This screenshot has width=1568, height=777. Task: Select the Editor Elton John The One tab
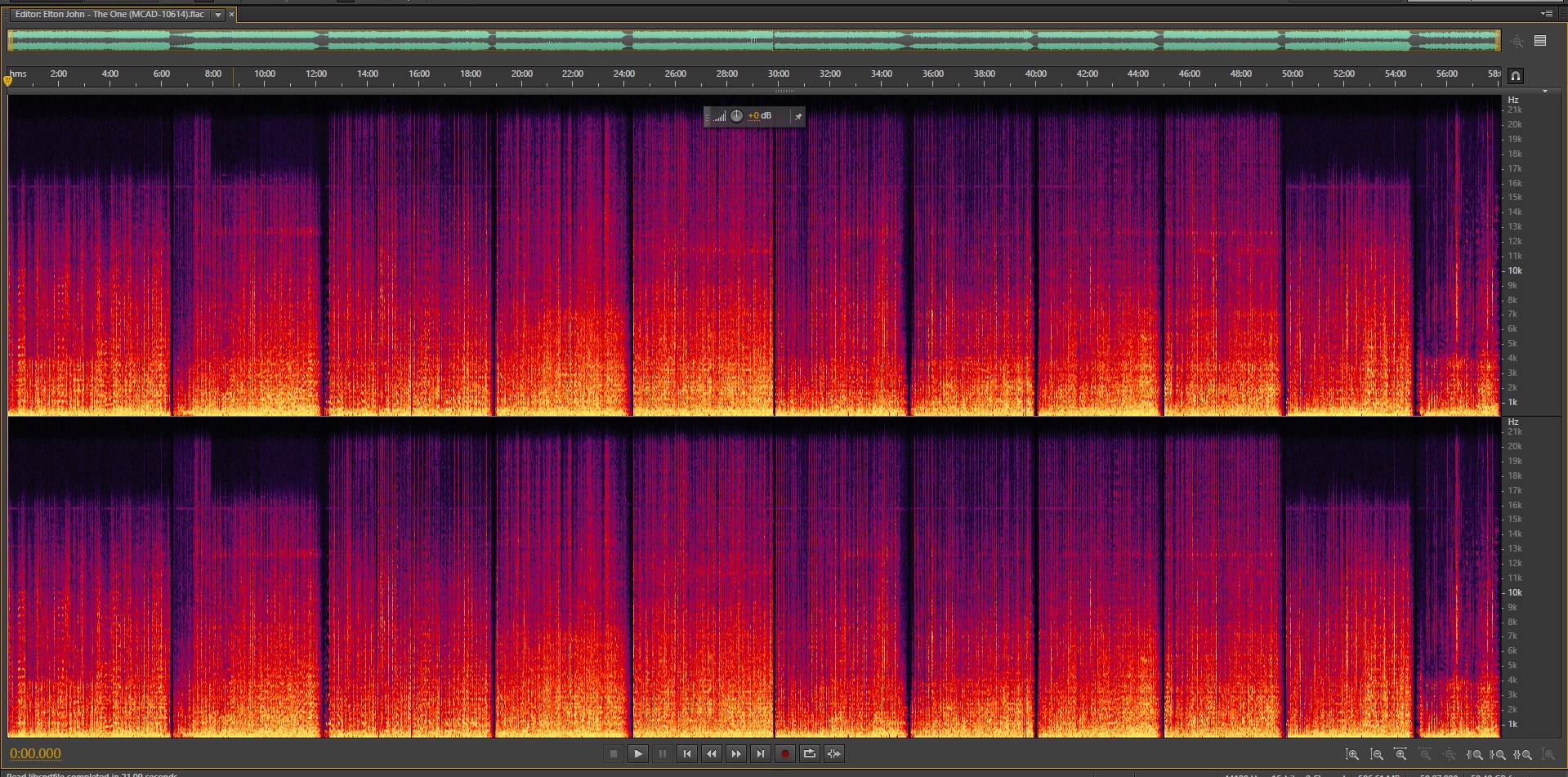pyautogui.click(x=109, y=15)
